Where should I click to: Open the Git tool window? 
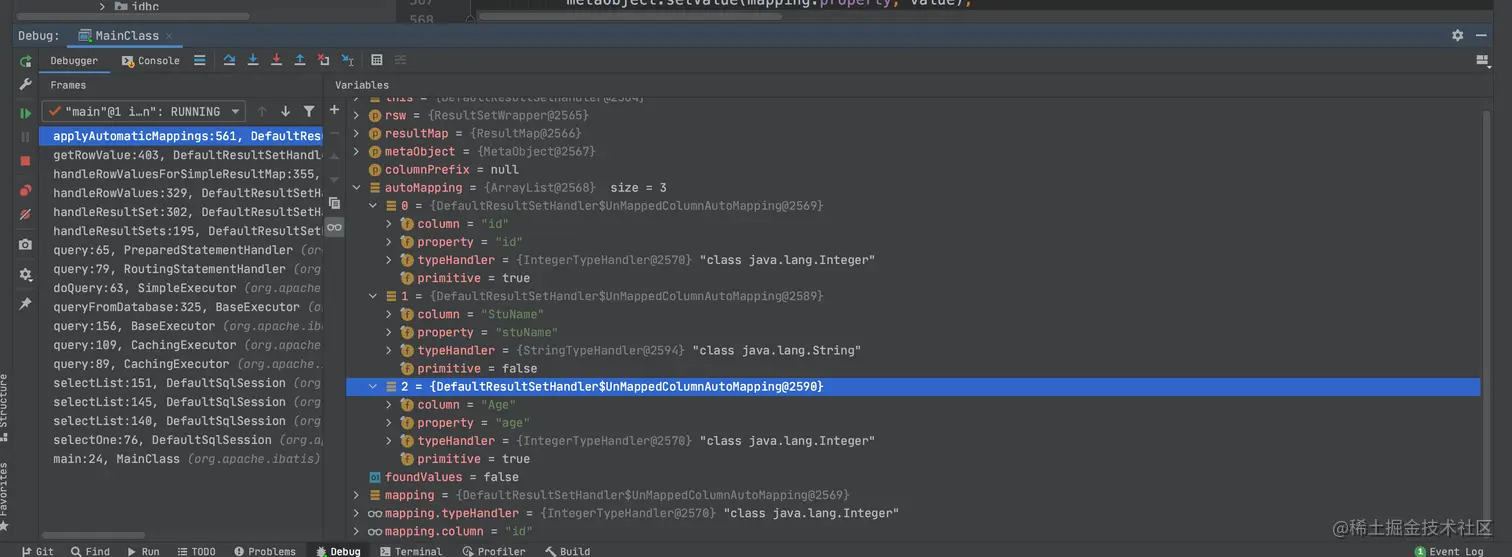[x=37, y=551]
